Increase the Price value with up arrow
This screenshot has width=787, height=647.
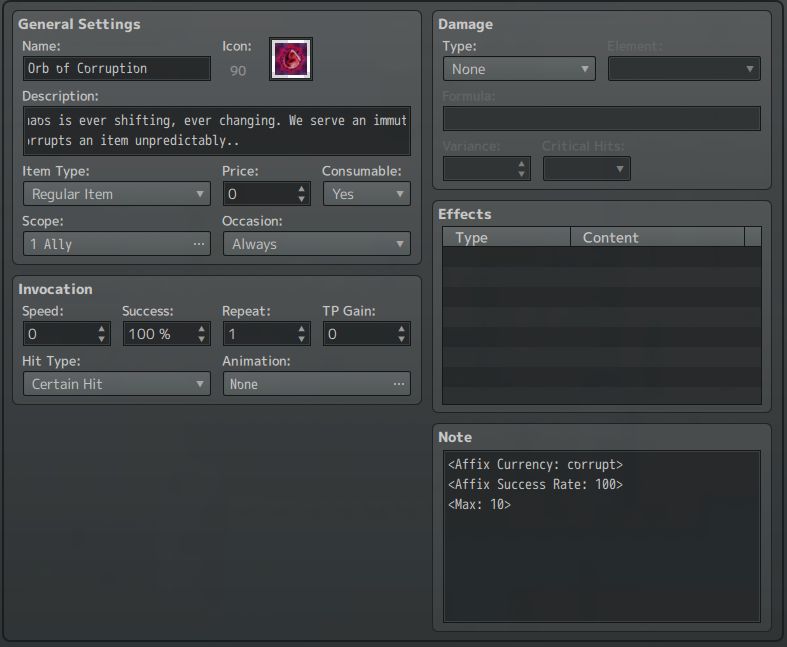coord(302,188)
